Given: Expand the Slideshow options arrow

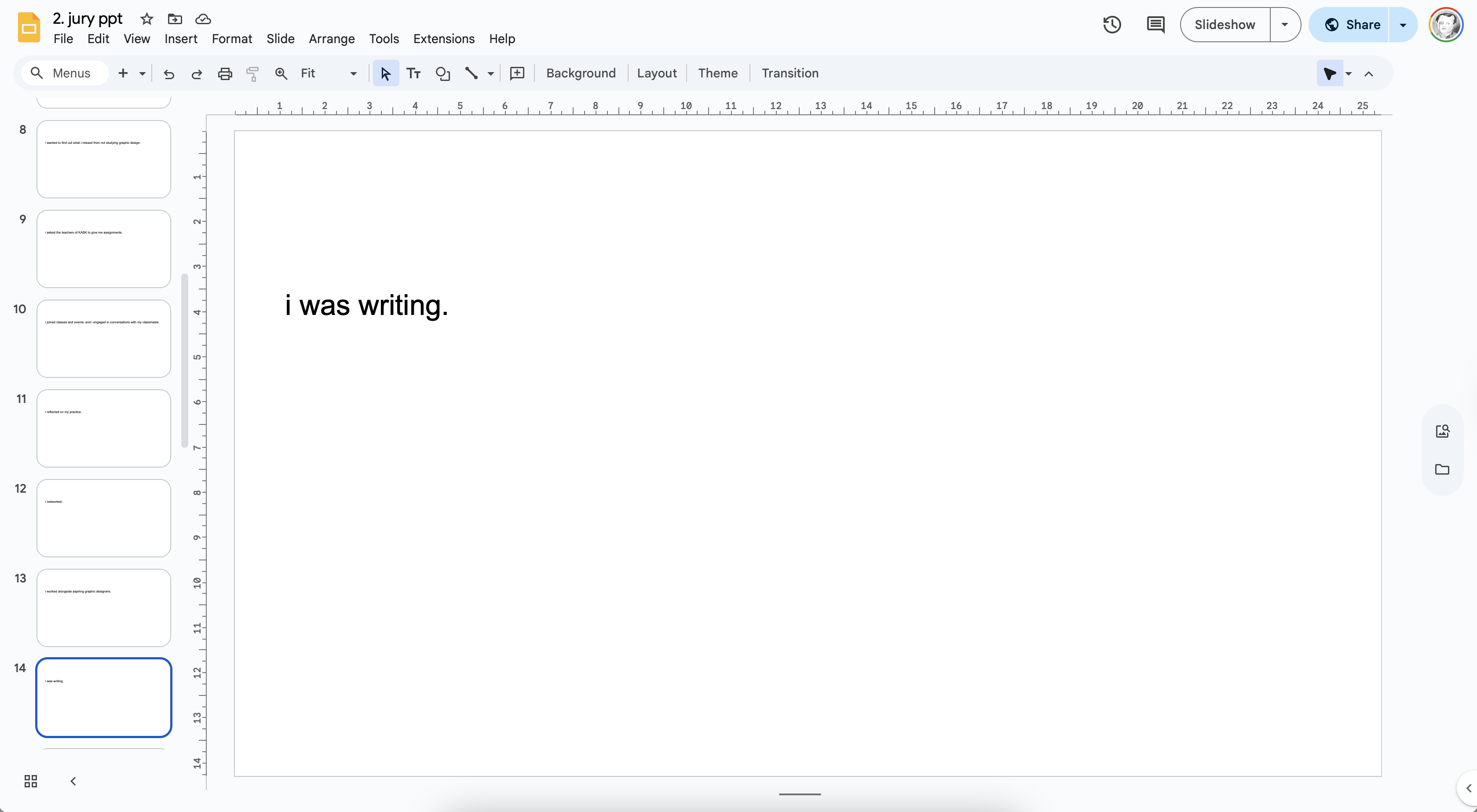Looking at the screenshot, I should point(1285,25).
